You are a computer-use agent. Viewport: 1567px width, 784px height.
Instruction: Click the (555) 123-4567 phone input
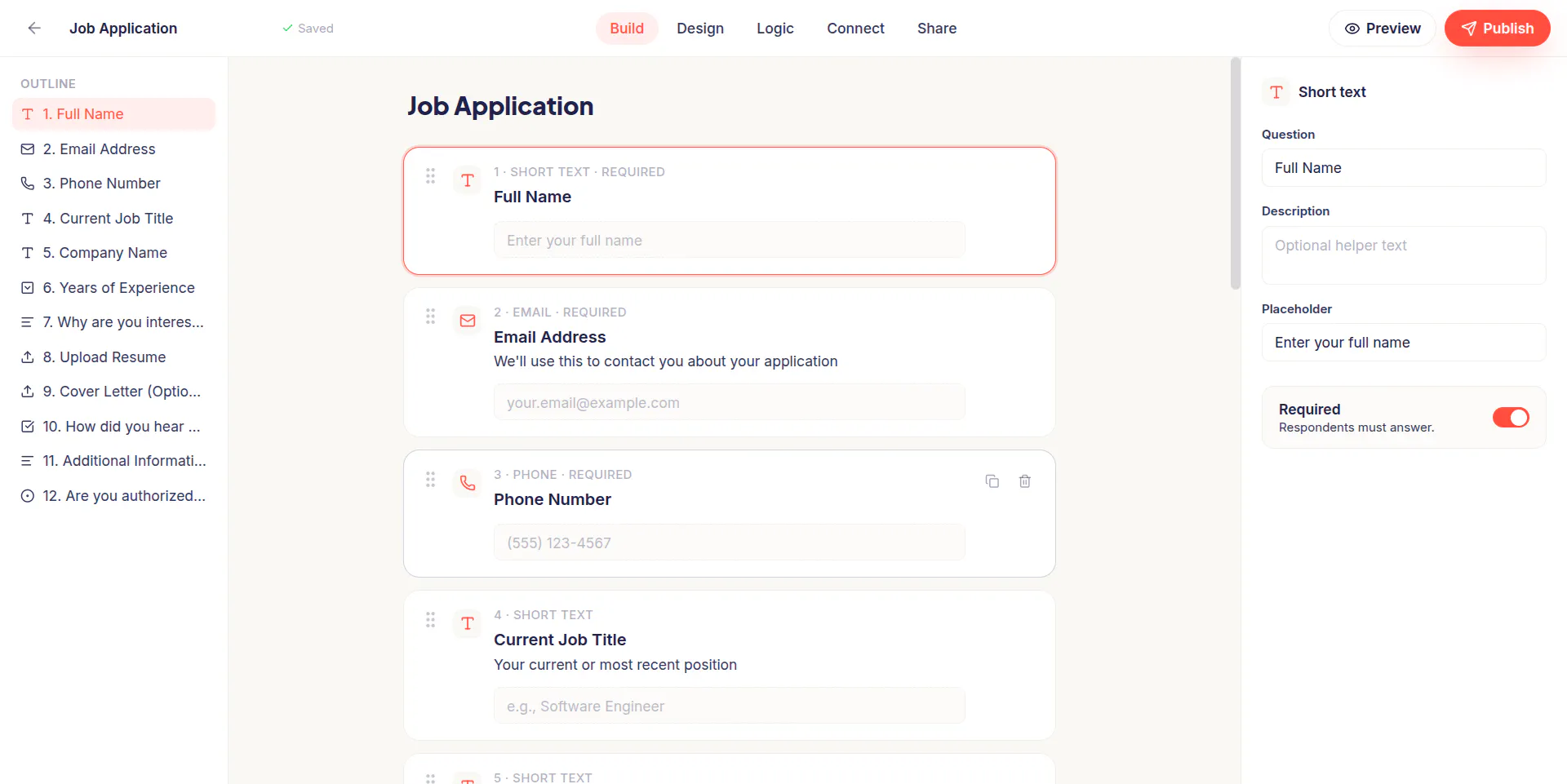click(730, 543)
